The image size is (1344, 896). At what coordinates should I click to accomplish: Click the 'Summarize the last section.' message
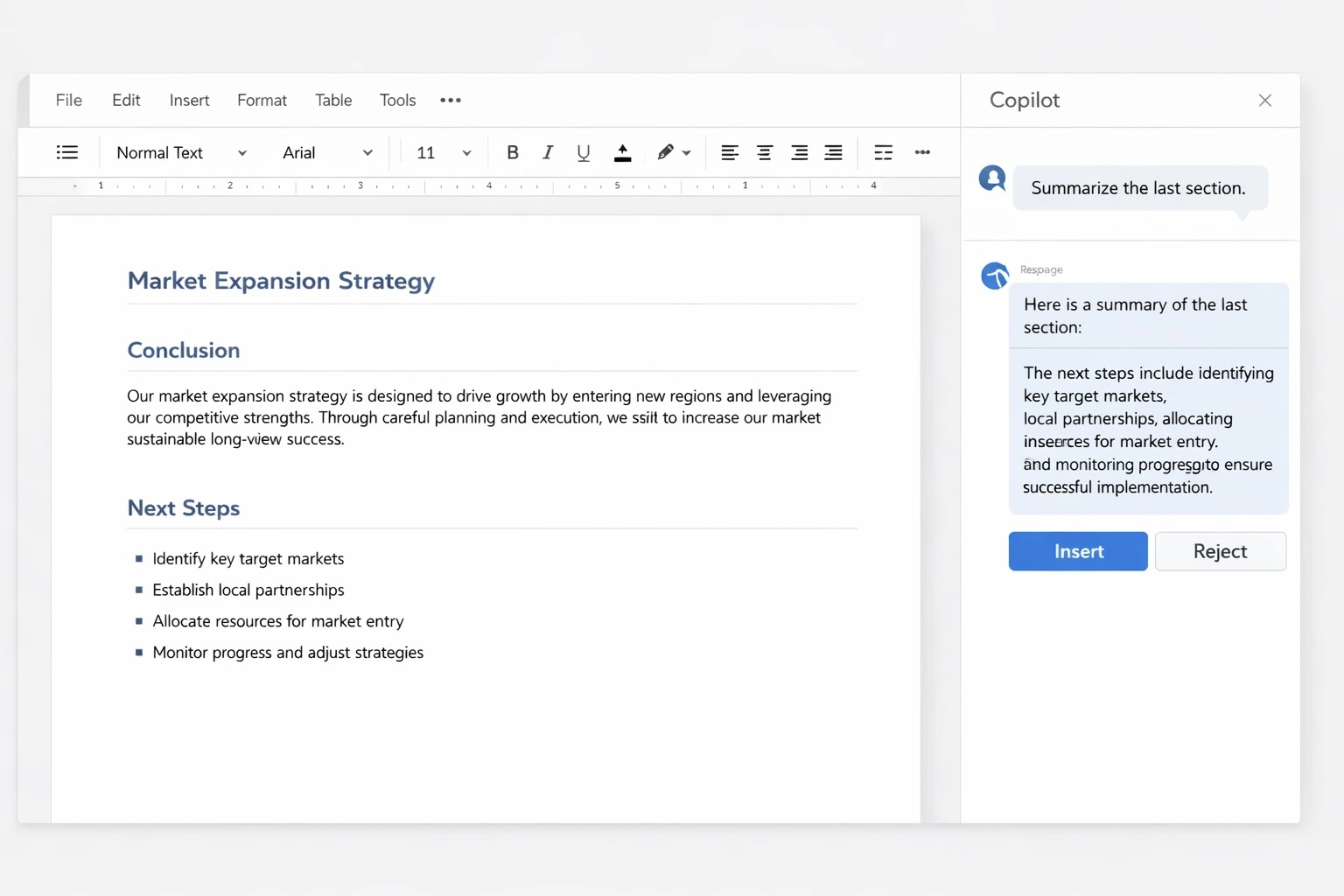pos(1138,188)
